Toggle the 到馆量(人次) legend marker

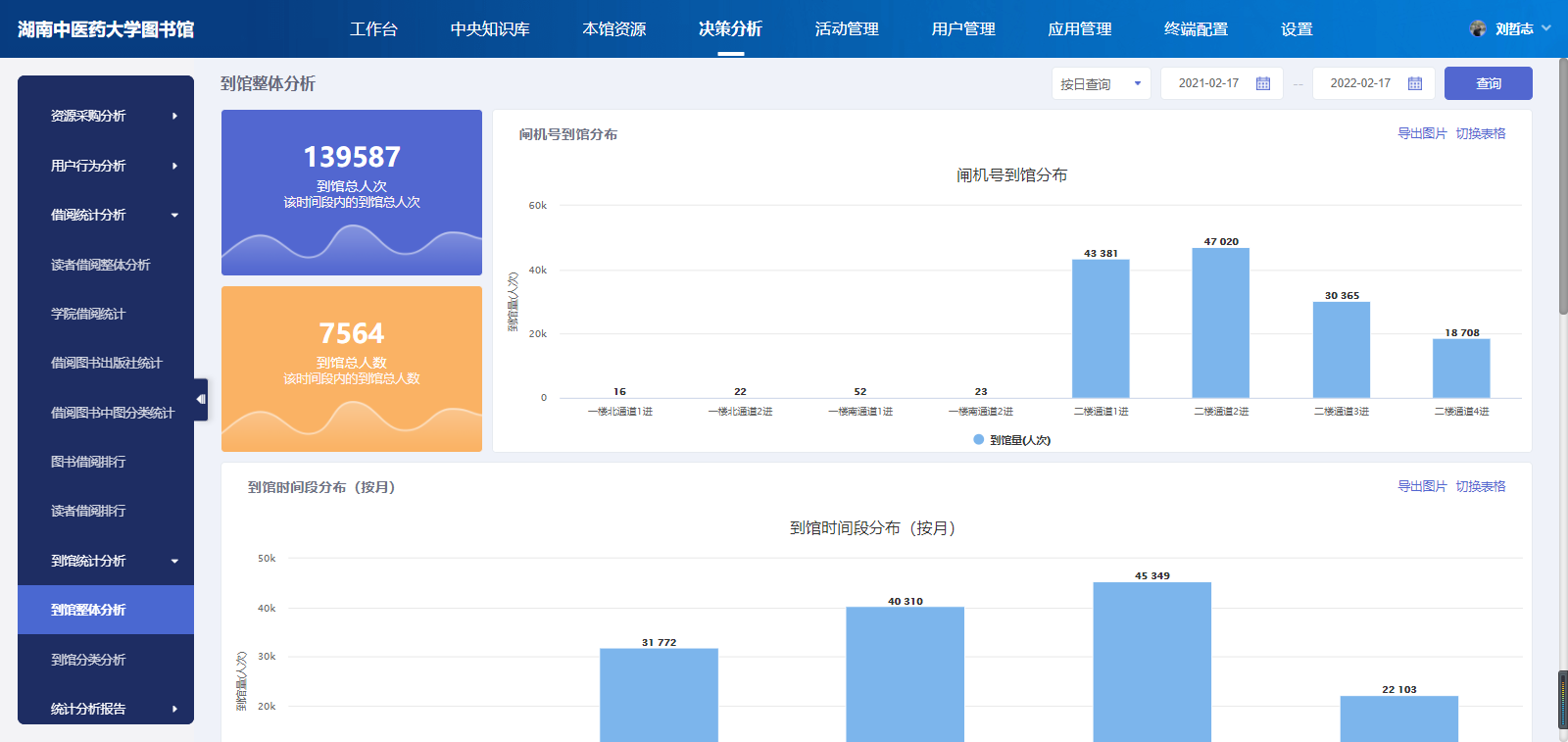point(978,440)
